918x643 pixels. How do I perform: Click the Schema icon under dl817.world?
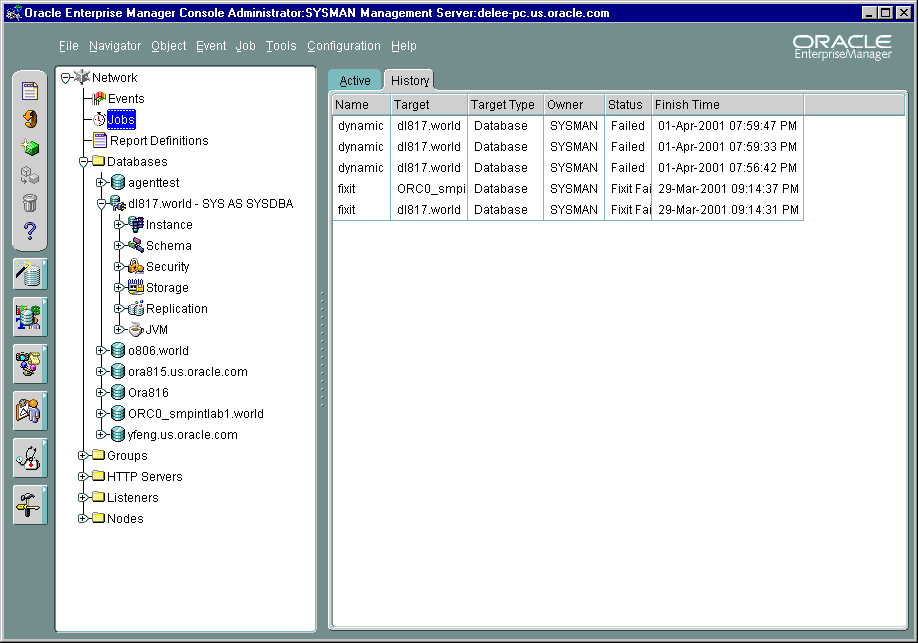136,245
